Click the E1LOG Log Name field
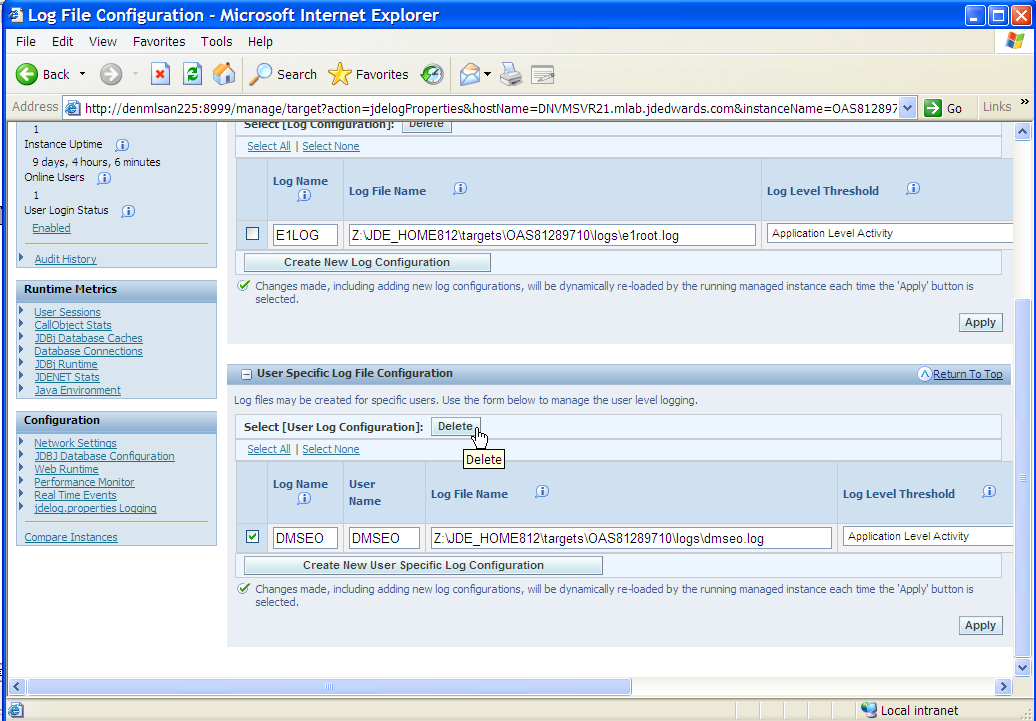This screenshot has height=721, width=1036. tap(305, 235)
